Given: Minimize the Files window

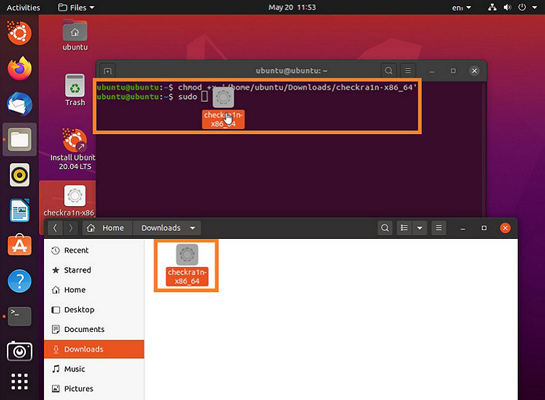Looking at the screenshot, I should (x=463, y=228).
